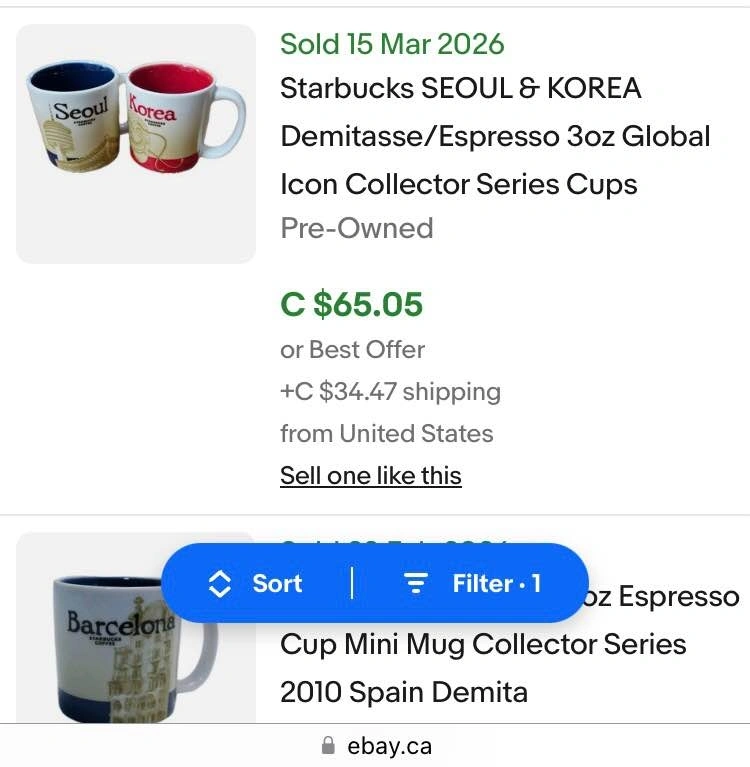Image resolution: width=750 pixels, height=767 pixels.
Task: Click the '2010 Spain Demita' title line
Action: click(404, 692)
